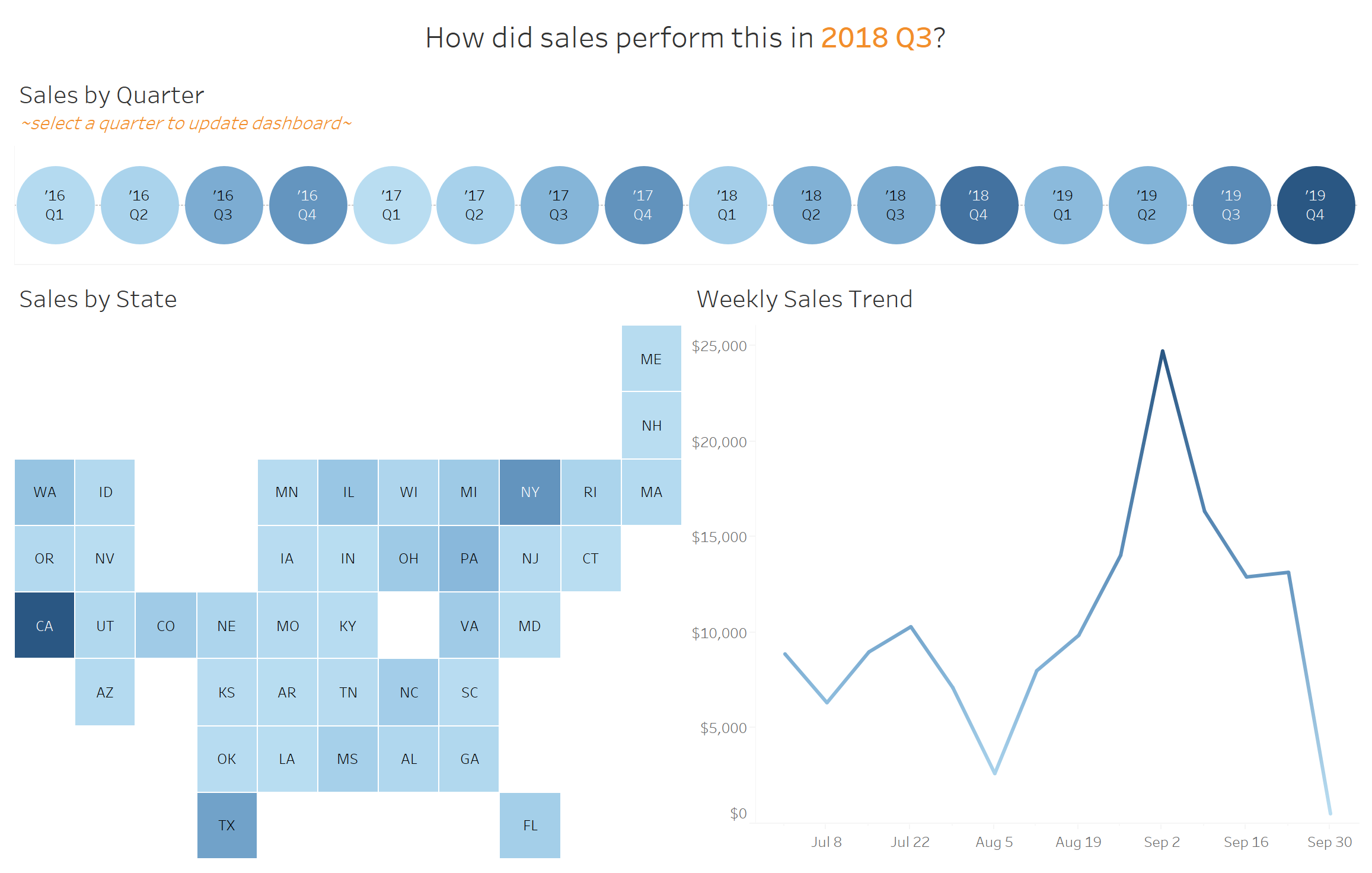The height and width of the screenshot is (873, 1372).
Task: Select the WA state tile
Action: click(44, 492)
